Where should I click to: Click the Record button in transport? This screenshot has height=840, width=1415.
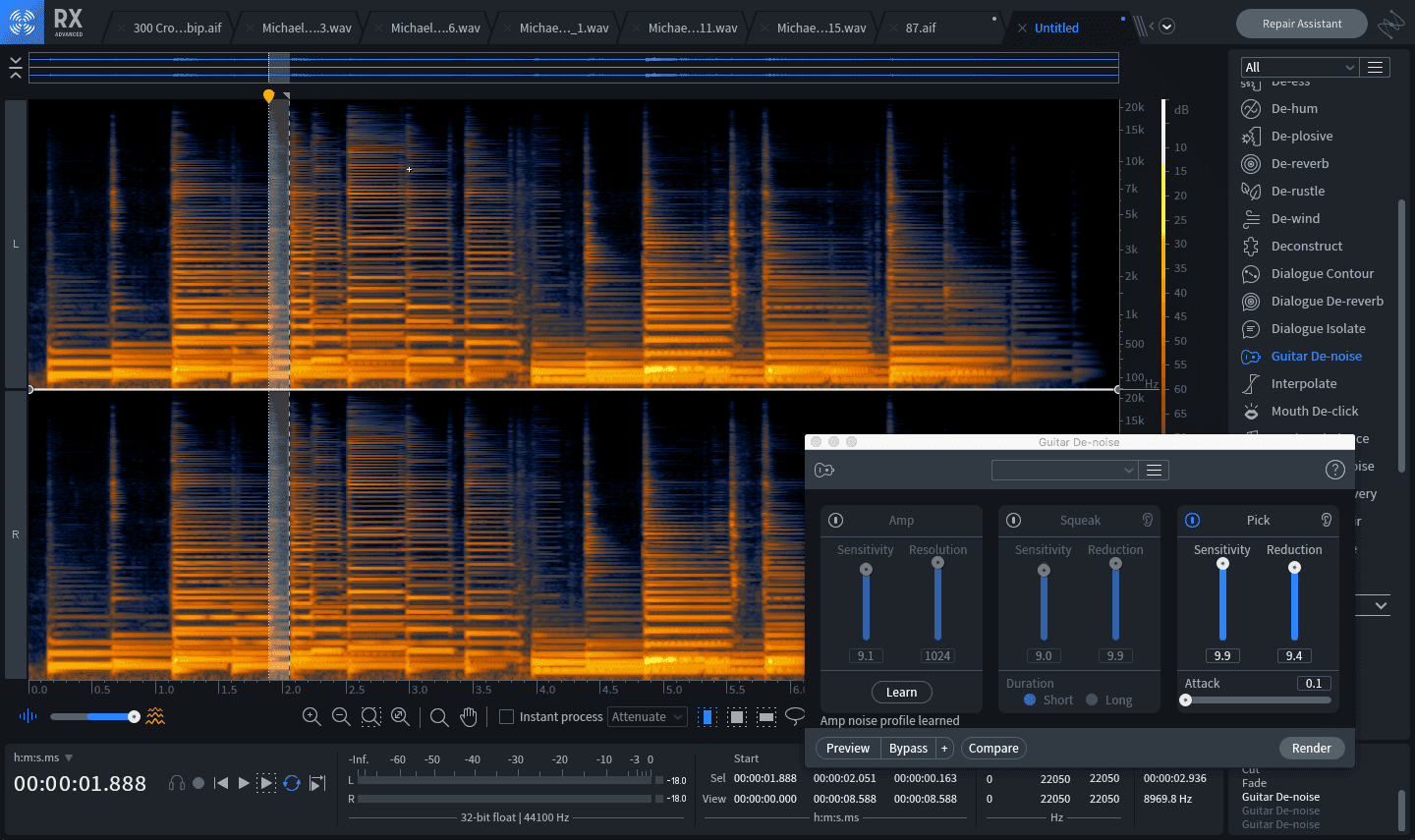198,783
